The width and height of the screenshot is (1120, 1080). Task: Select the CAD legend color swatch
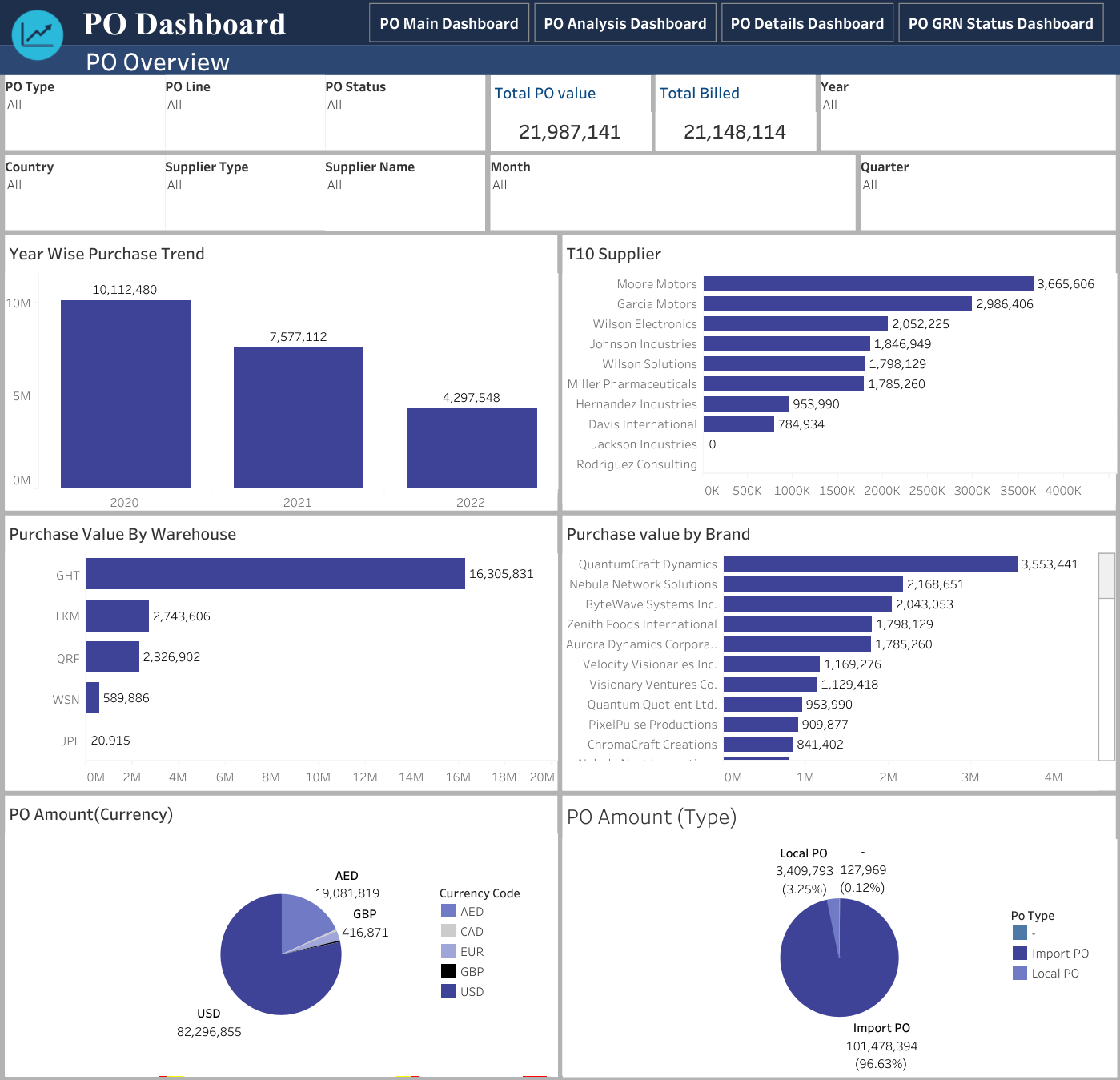click(448, 931)
